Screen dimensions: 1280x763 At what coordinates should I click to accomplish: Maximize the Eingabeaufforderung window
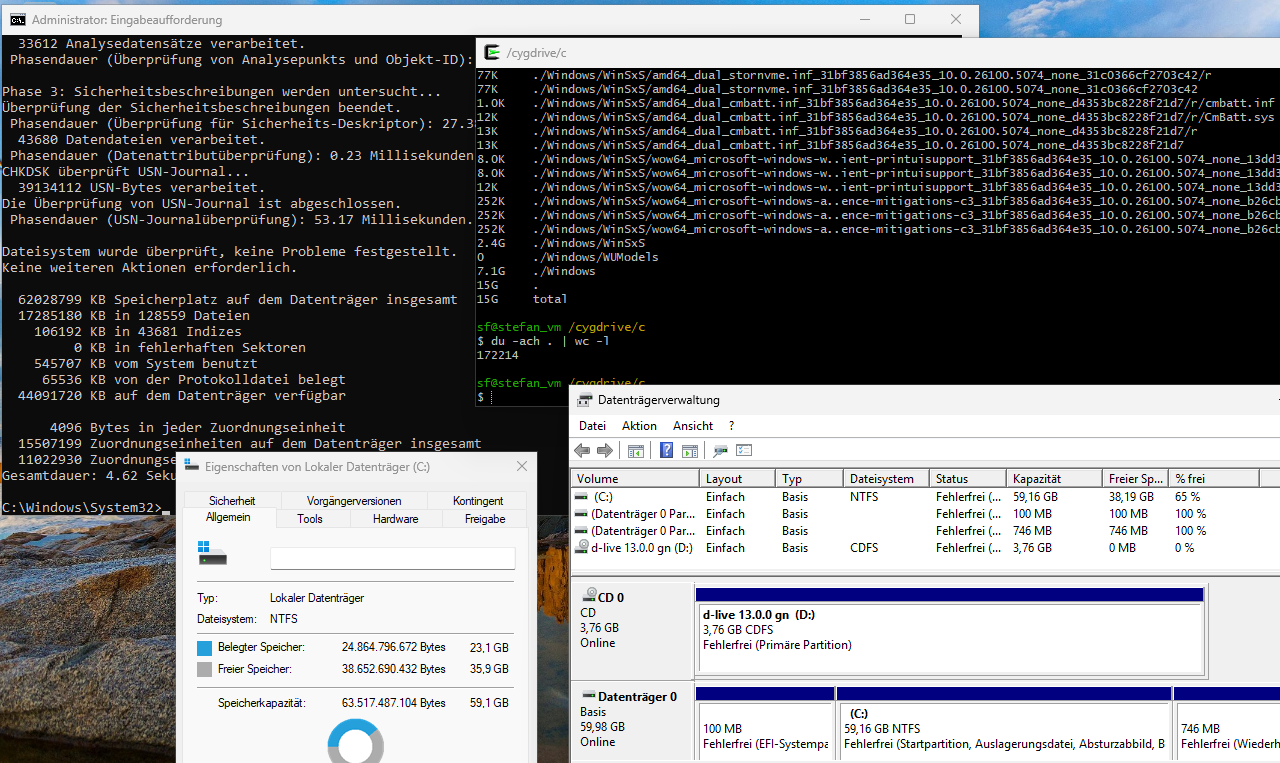coord(910,19)
